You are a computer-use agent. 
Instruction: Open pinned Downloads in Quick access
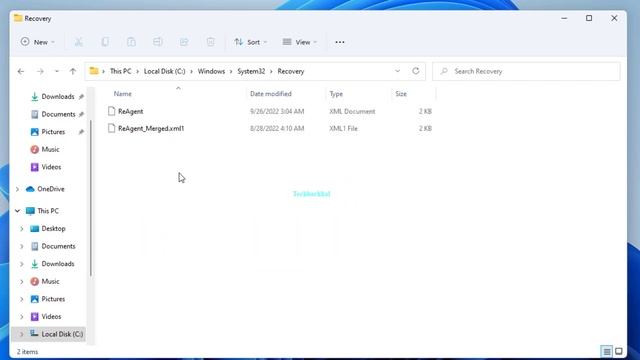[58, 97]
